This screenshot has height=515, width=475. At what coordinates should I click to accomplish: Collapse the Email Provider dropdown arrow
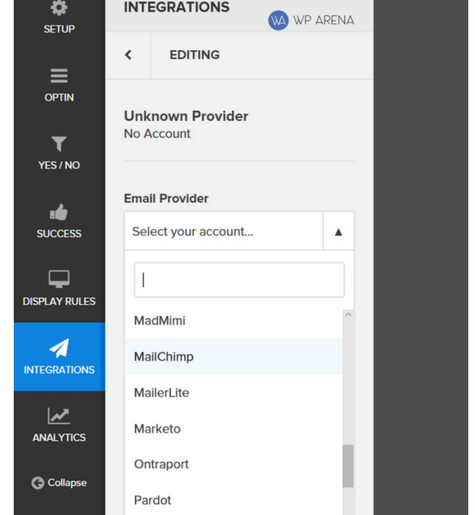coord(338,231)
